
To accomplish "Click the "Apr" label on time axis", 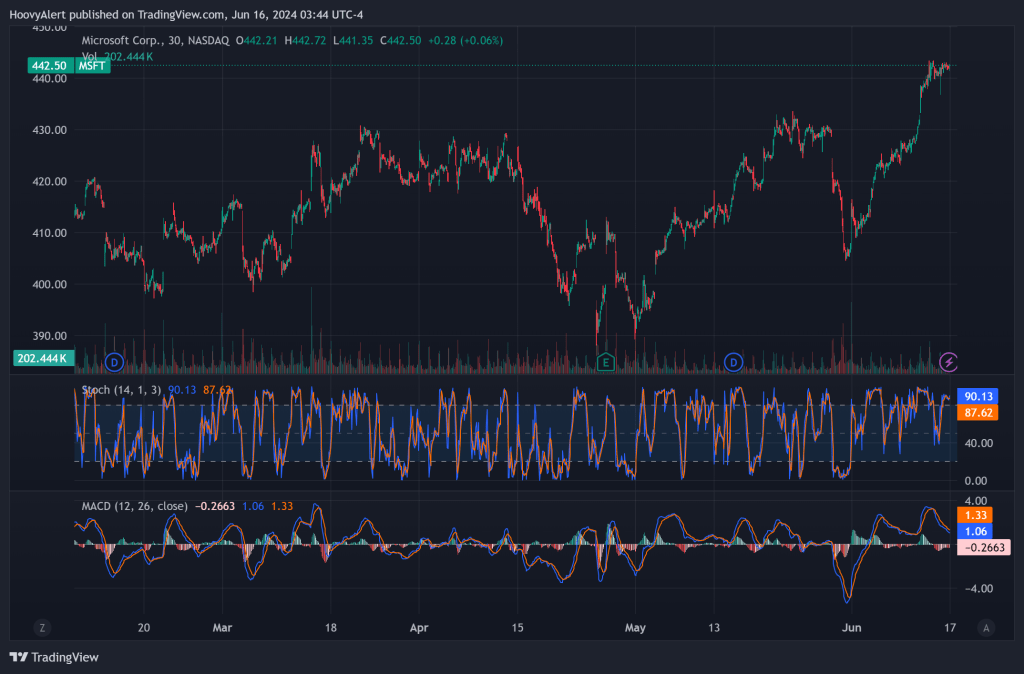I will coord(419,628).
